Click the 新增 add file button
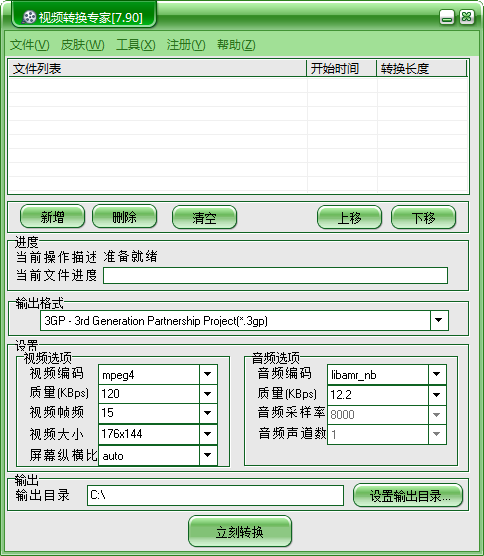Screen dimensions: 484x556 click(x=52, y=217)
